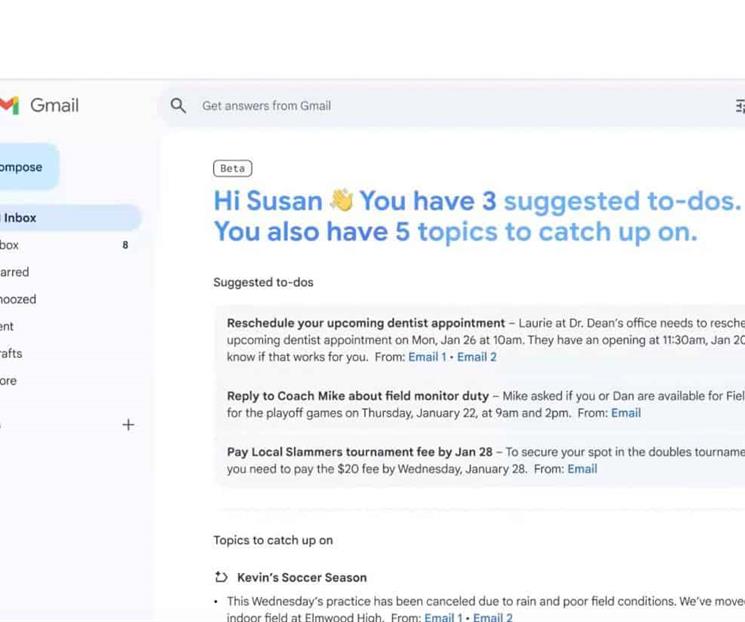Open Email 2 link for dentist appointment
This screenshot has width=745, height=622.
point(477,357)
